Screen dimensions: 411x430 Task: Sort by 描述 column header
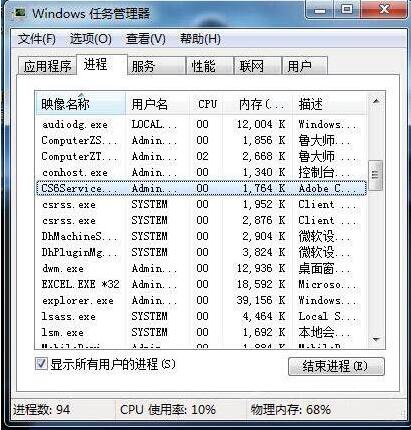(x=329, y=104)
